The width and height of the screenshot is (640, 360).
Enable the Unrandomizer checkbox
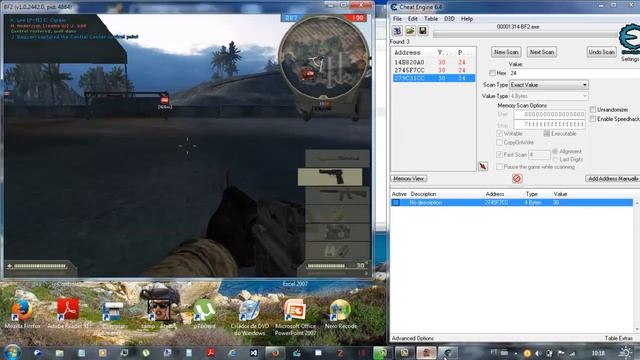tap(593, 110)
